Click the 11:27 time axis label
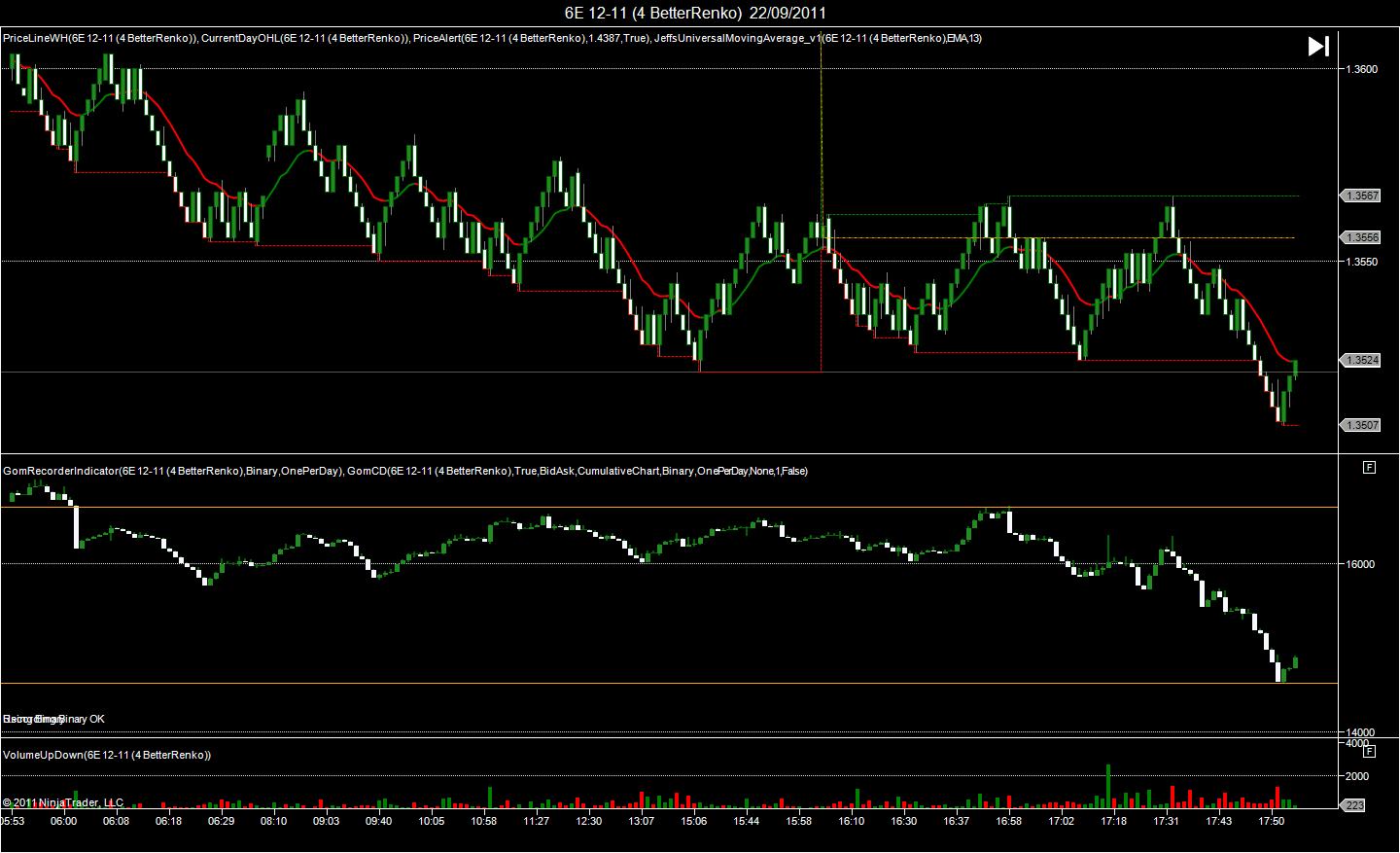Image resolution: width=1400 pixels, height=853 pixels. tap(536, 822)
